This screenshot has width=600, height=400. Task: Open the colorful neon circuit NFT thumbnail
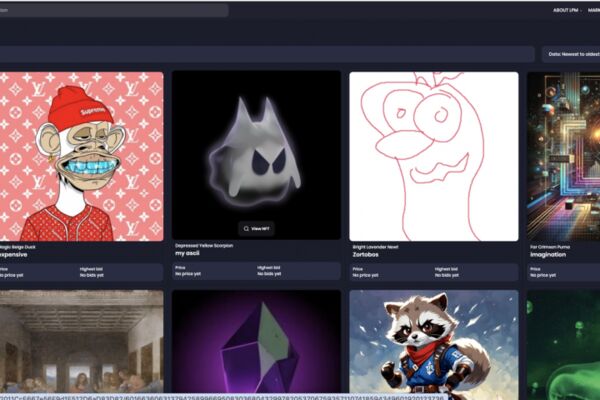[x=563, y=156]
